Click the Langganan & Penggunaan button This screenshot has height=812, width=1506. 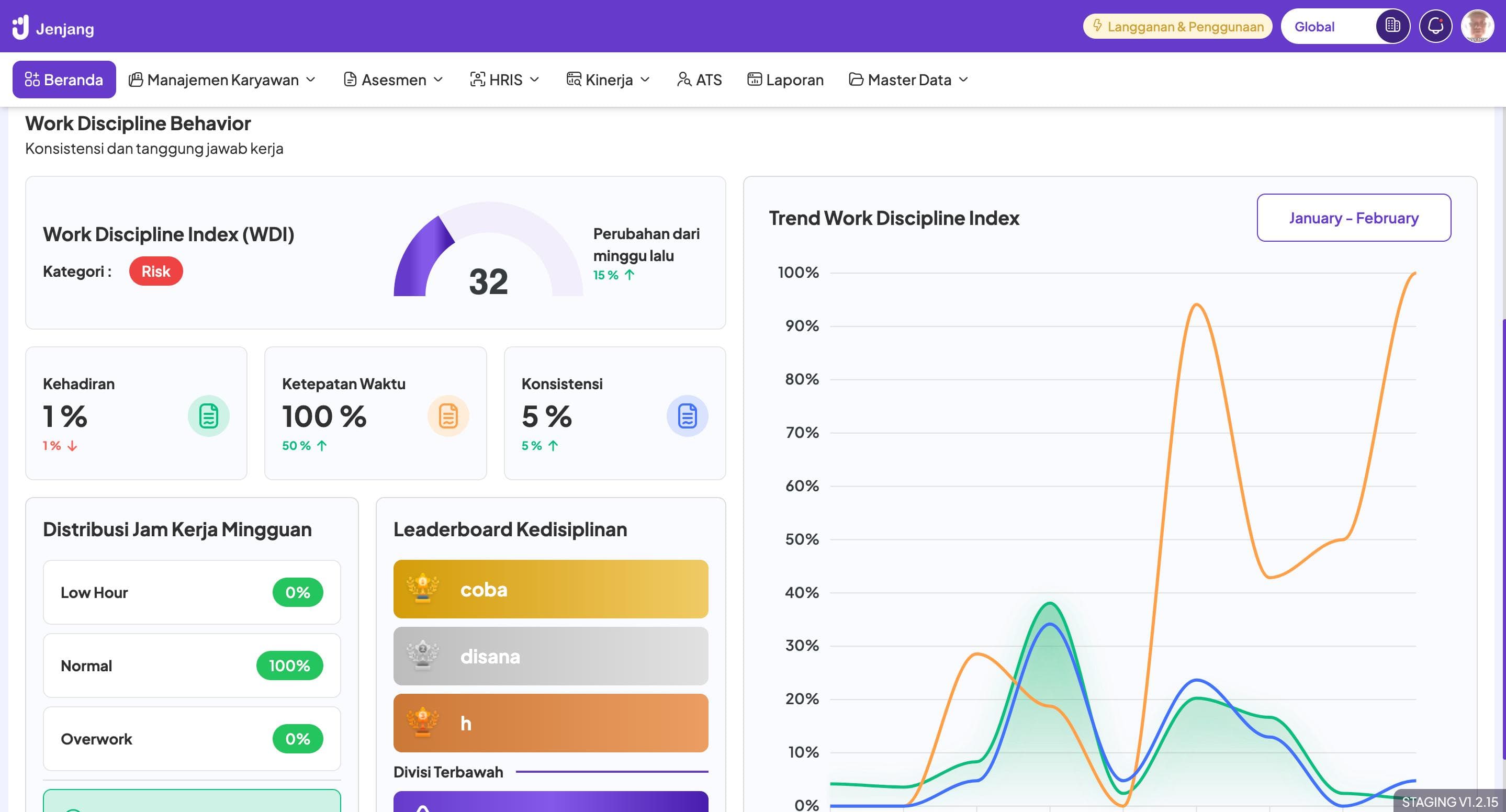tap(1177, 26)
